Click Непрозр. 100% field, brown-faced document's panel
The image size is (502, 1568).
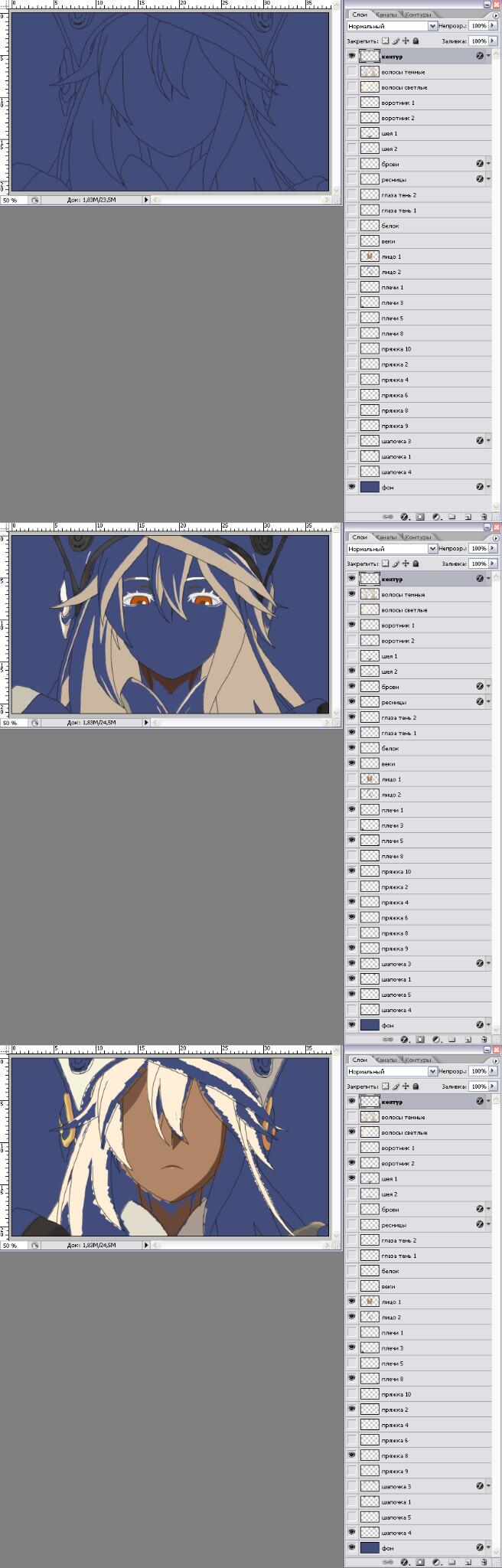(x=478, y=1071)
